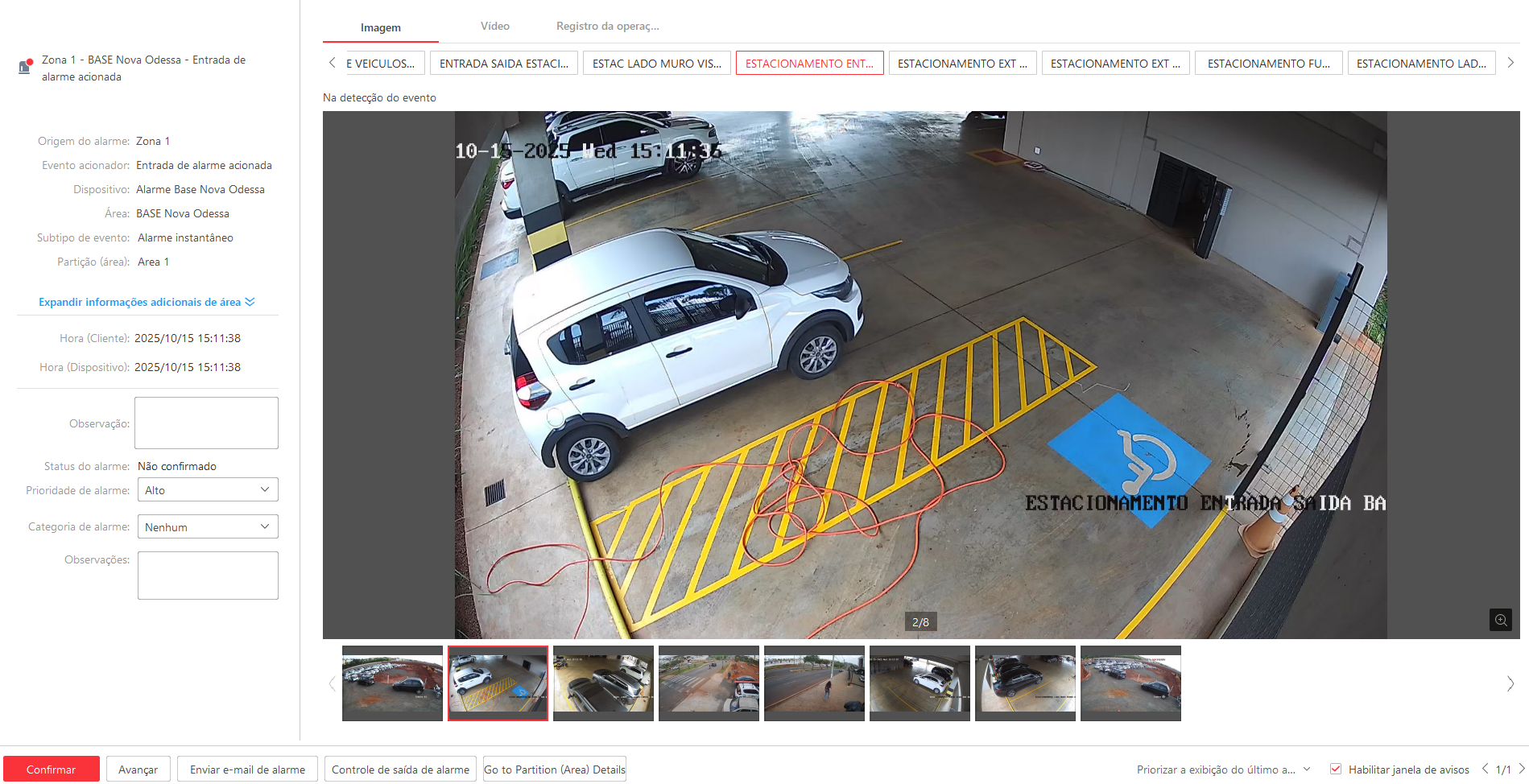1529x784 pixels.
Task: Open the Registro da operação tab
Action: click(x=607, y=26)
